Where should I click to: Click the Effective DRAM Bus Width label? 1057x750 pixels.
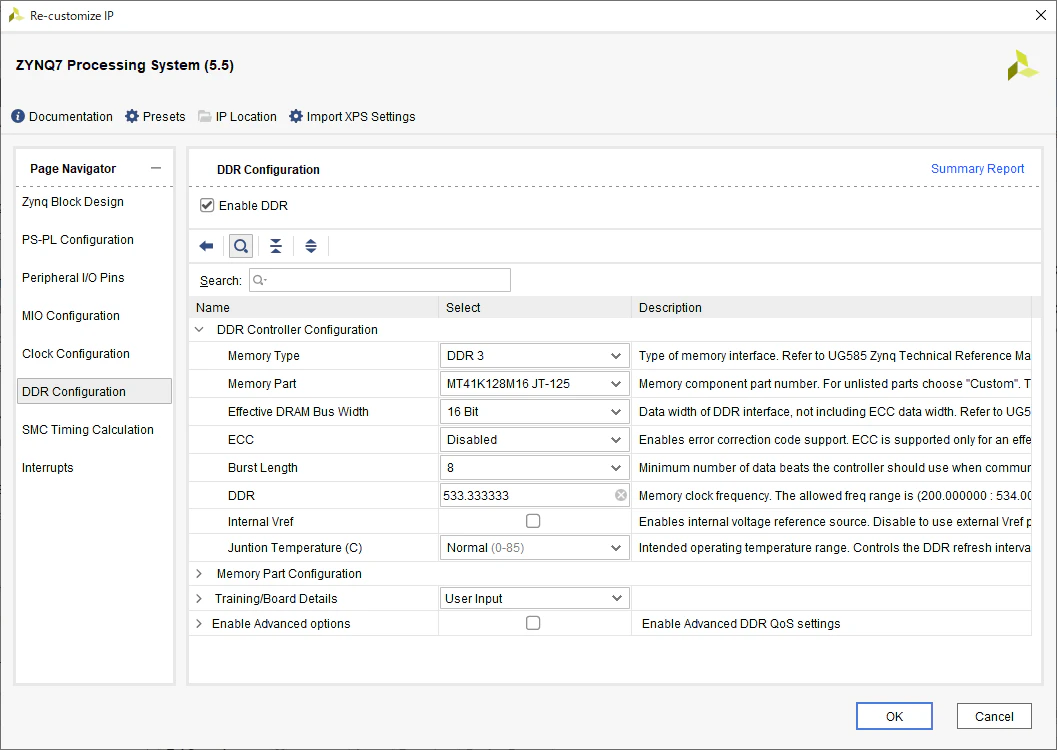click(298, 412)
